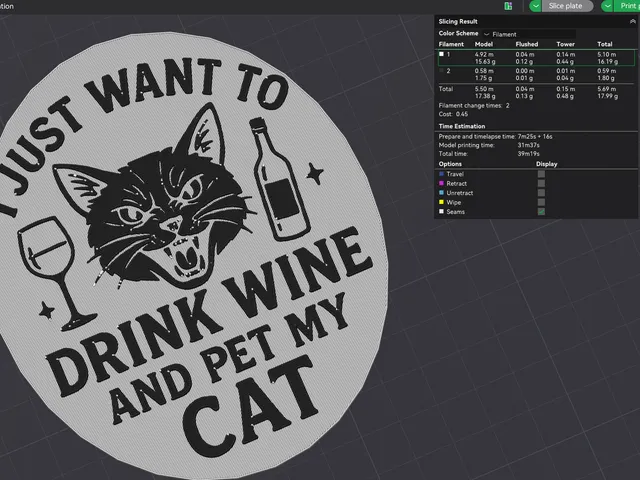Click the dark swatch for filament 2
Image resolution: width=640 pixels, height=480 pixels.
click(x=441, y=71)
